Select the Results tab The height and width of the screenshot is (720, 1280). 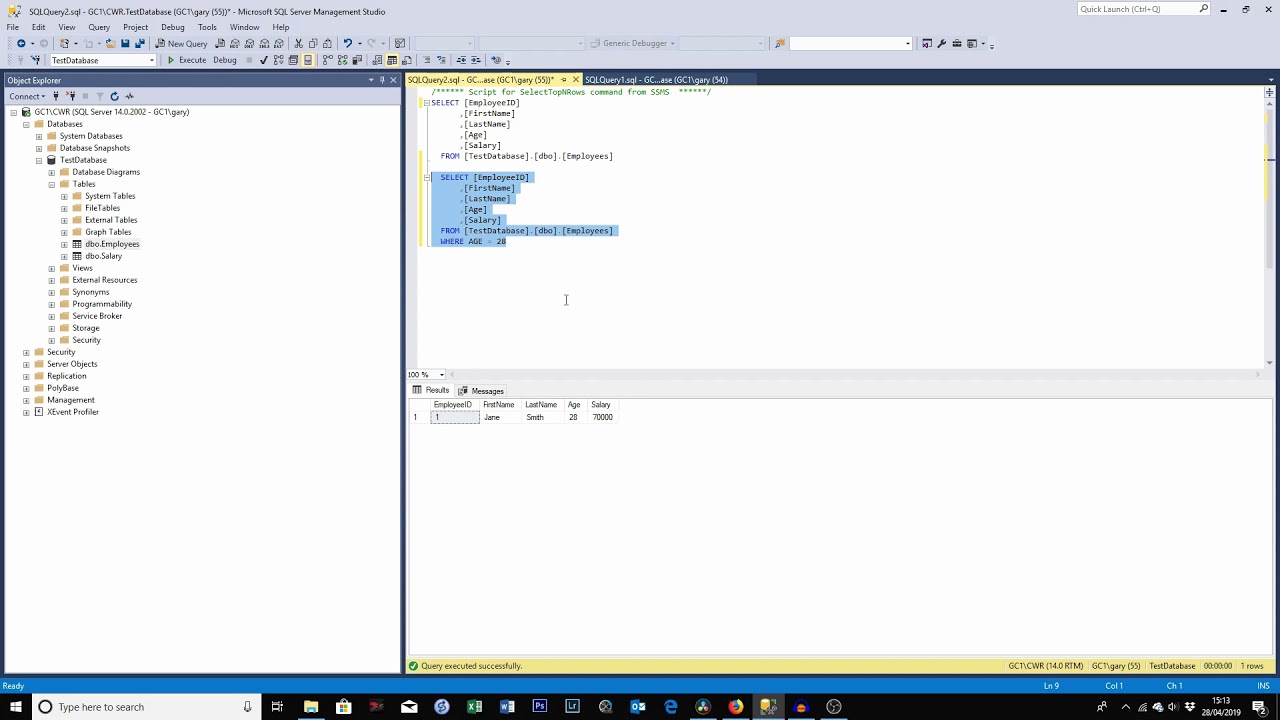coord(431,391)
